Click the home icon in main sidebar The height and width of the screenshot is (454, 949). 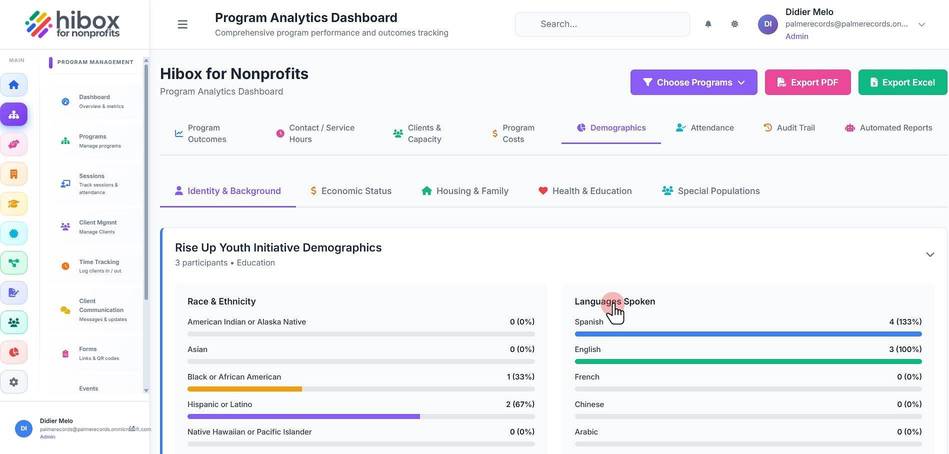[13, 85]
